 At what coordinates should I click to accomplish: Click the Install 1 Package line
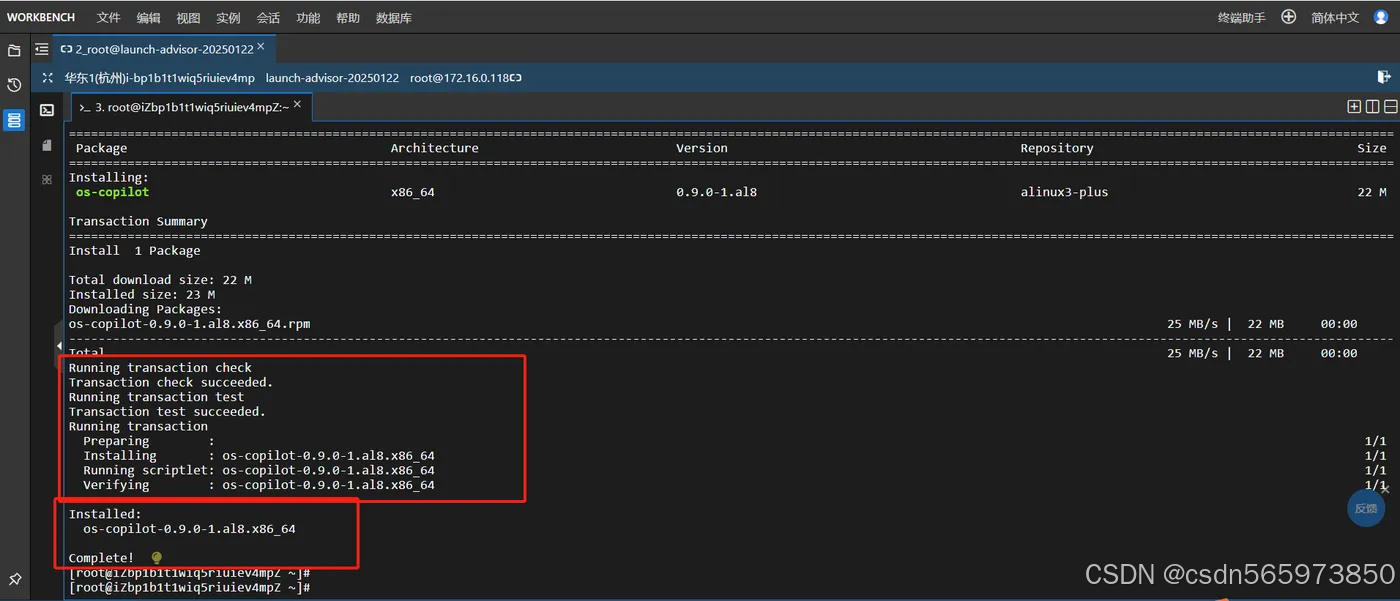[134, 251]
